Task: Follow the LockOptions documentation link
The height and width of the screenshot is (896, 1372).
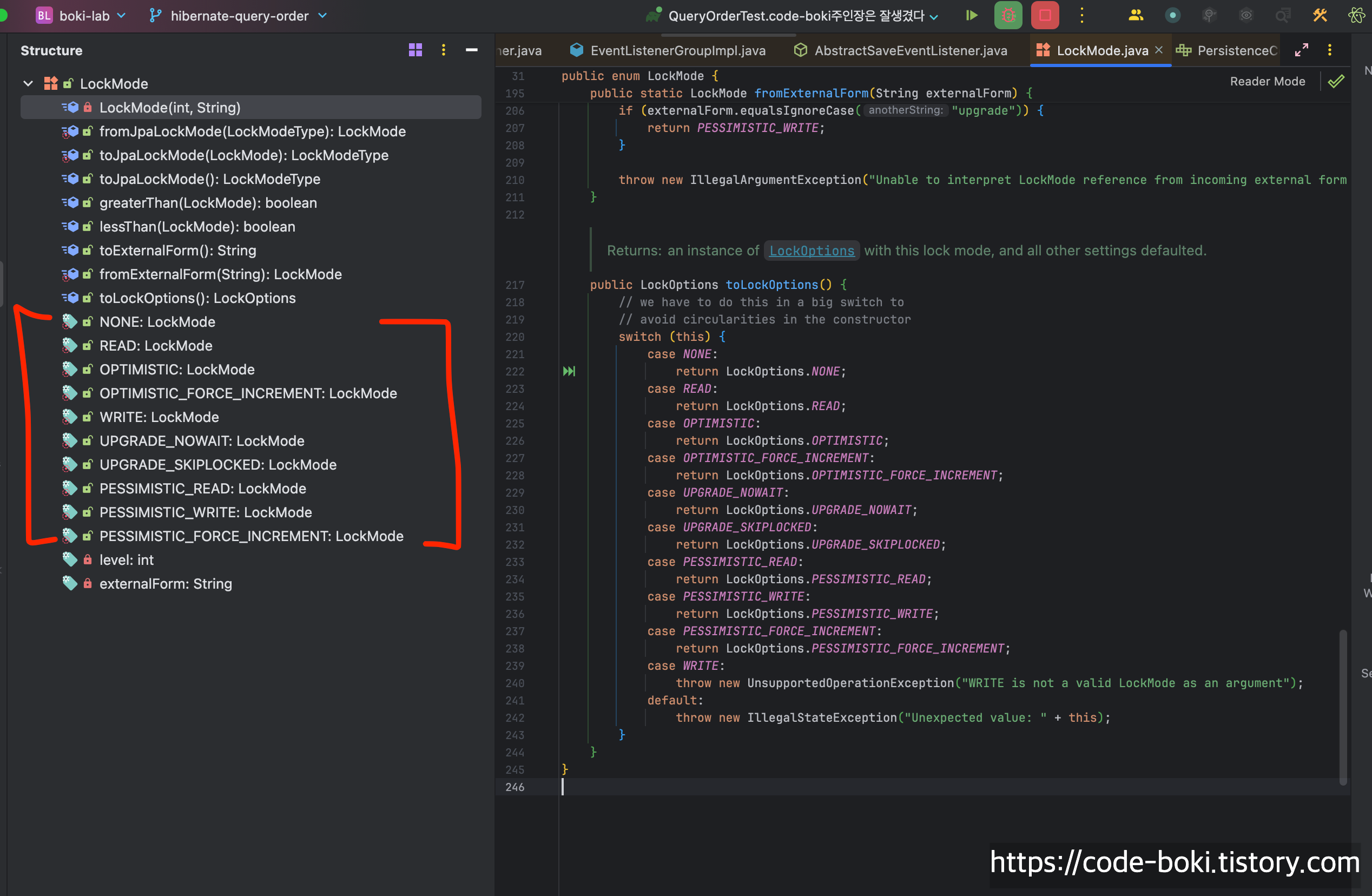Action: (x=811, y=251)
